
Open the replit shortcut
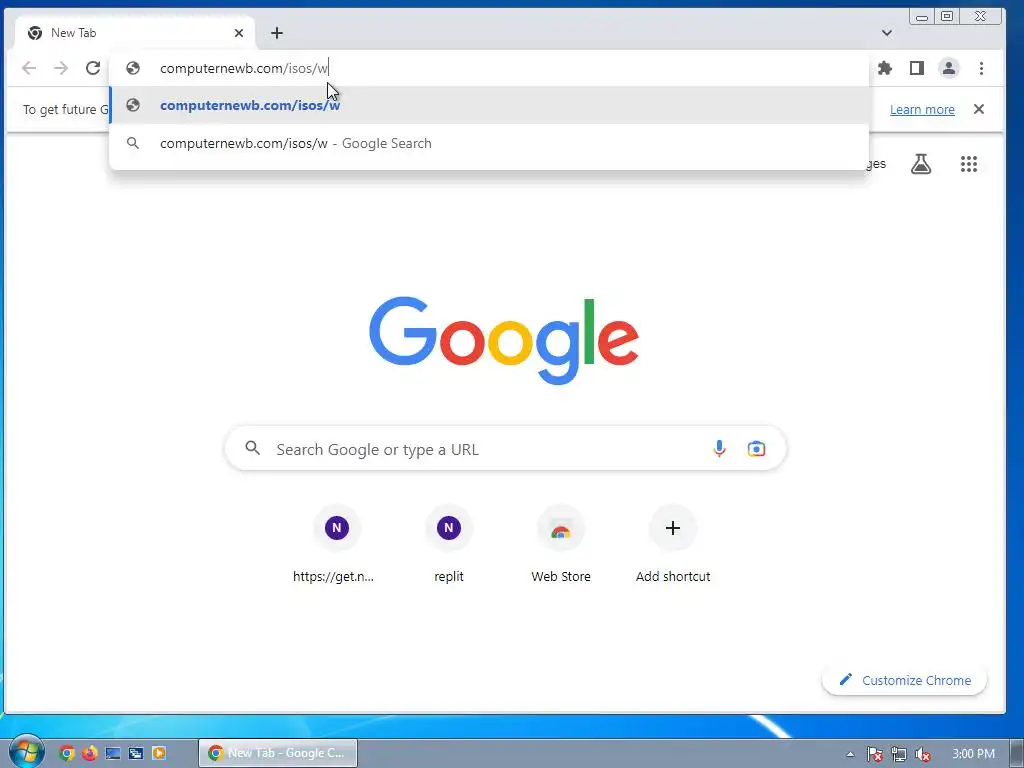click(x=449, y=545)
